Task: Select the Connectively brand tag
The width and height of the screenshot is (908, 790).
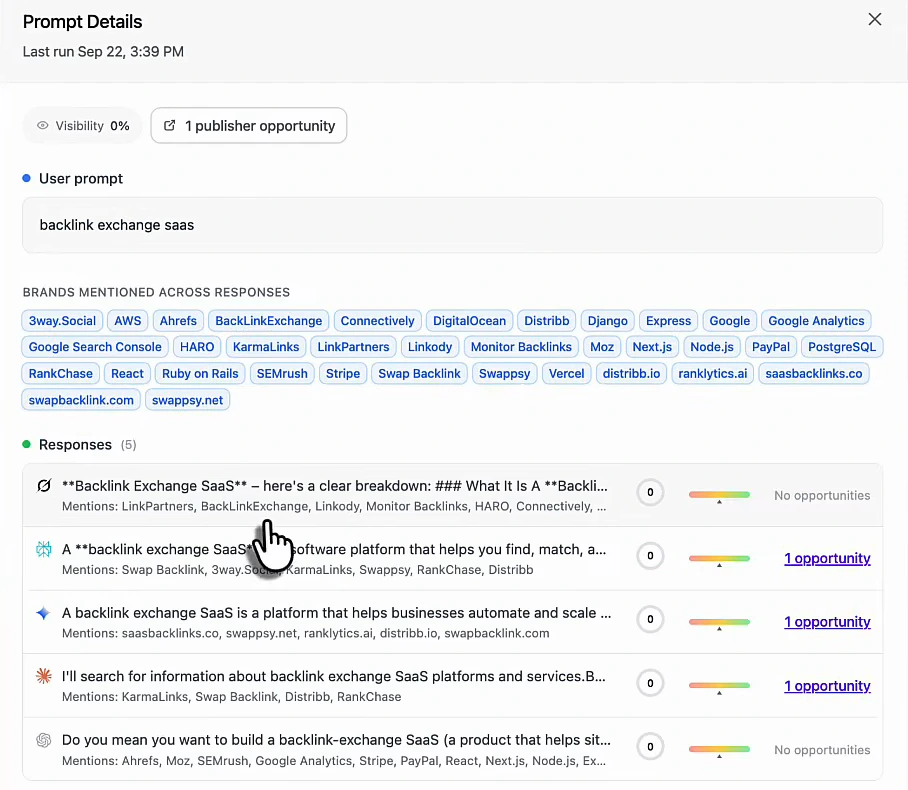Action: pos(377,321)
